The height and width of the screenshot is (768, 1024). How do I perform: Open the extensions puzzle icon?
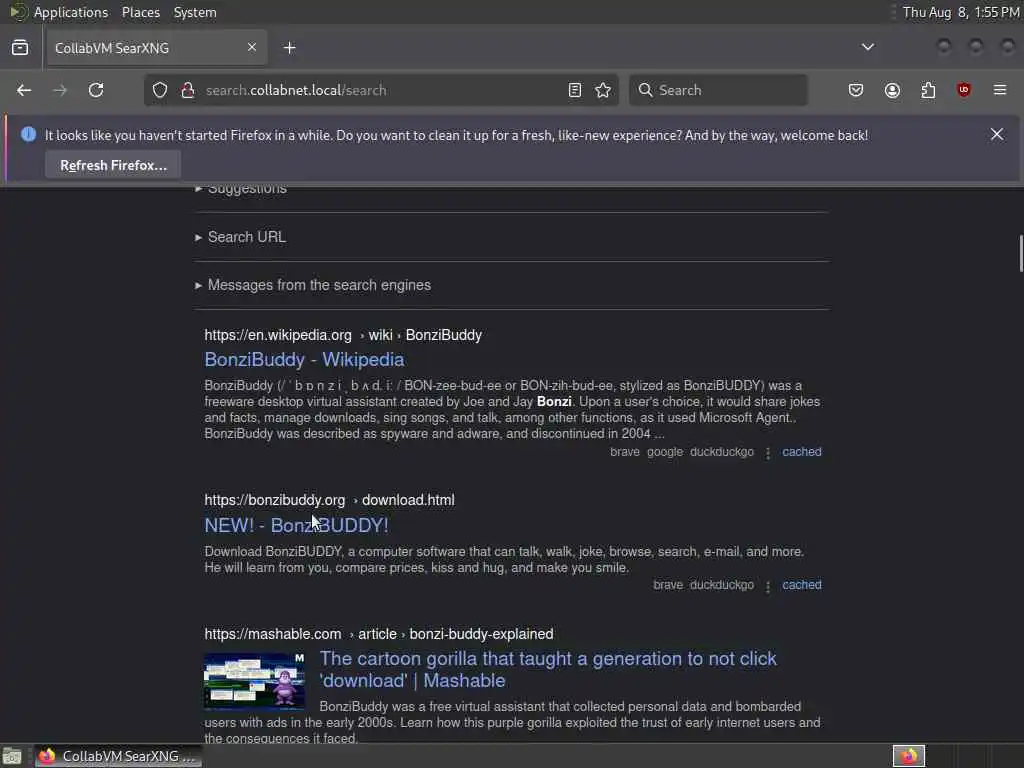point(928,90)
